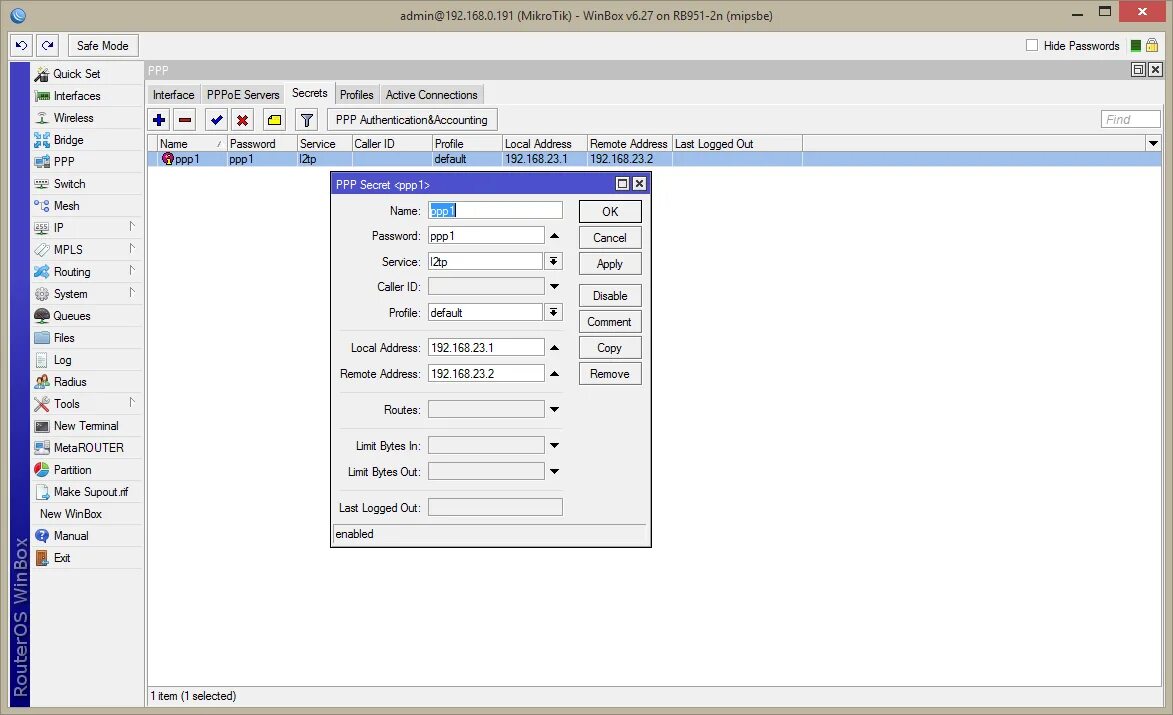1173x715 pixels.
Task: Expand the Limit Bytes In arrow
Action: pos(554,445)
